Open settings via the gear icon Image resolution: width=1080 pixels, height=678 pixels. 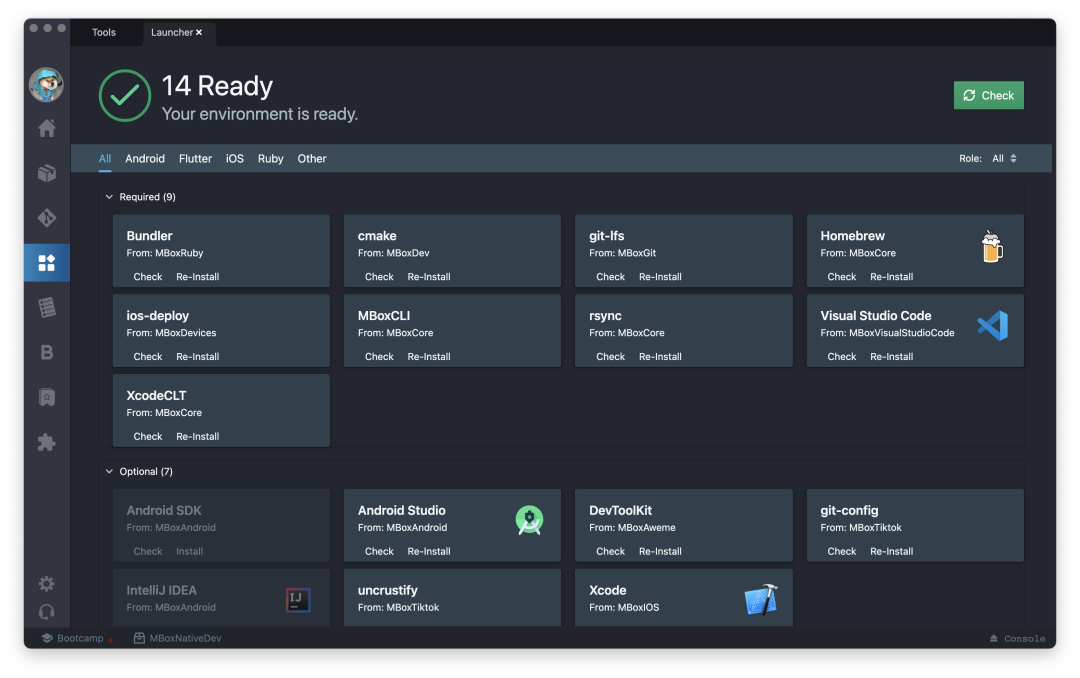pos(47,584)
